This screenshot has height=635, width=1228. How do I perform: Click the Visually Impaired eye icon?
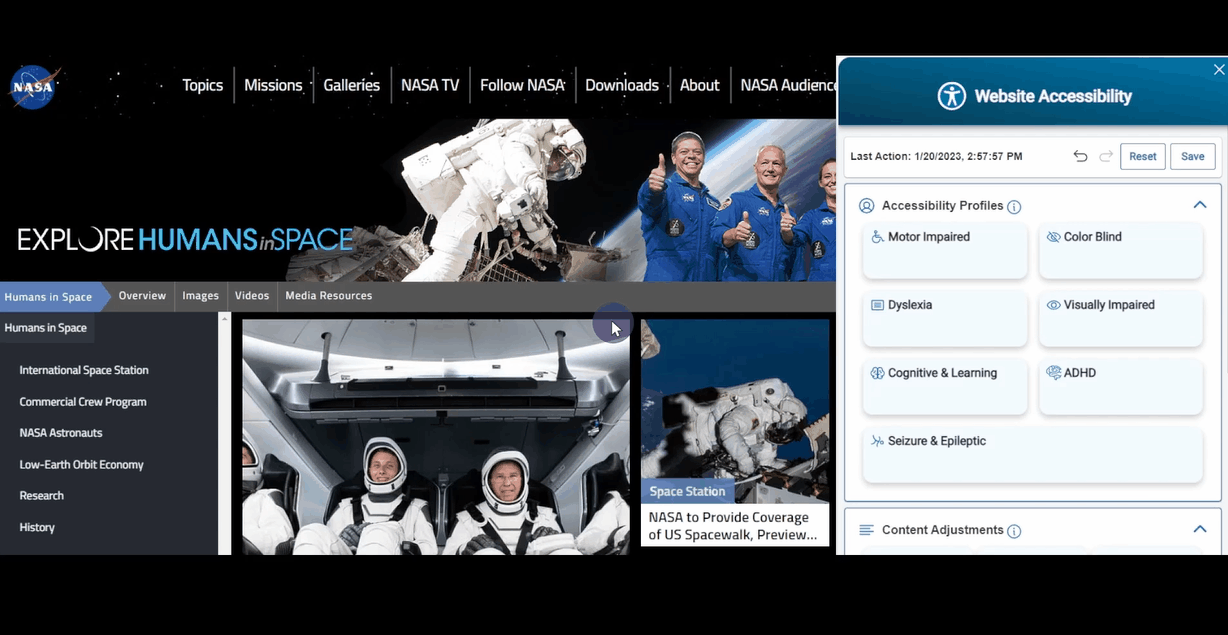coord(1053,305)
